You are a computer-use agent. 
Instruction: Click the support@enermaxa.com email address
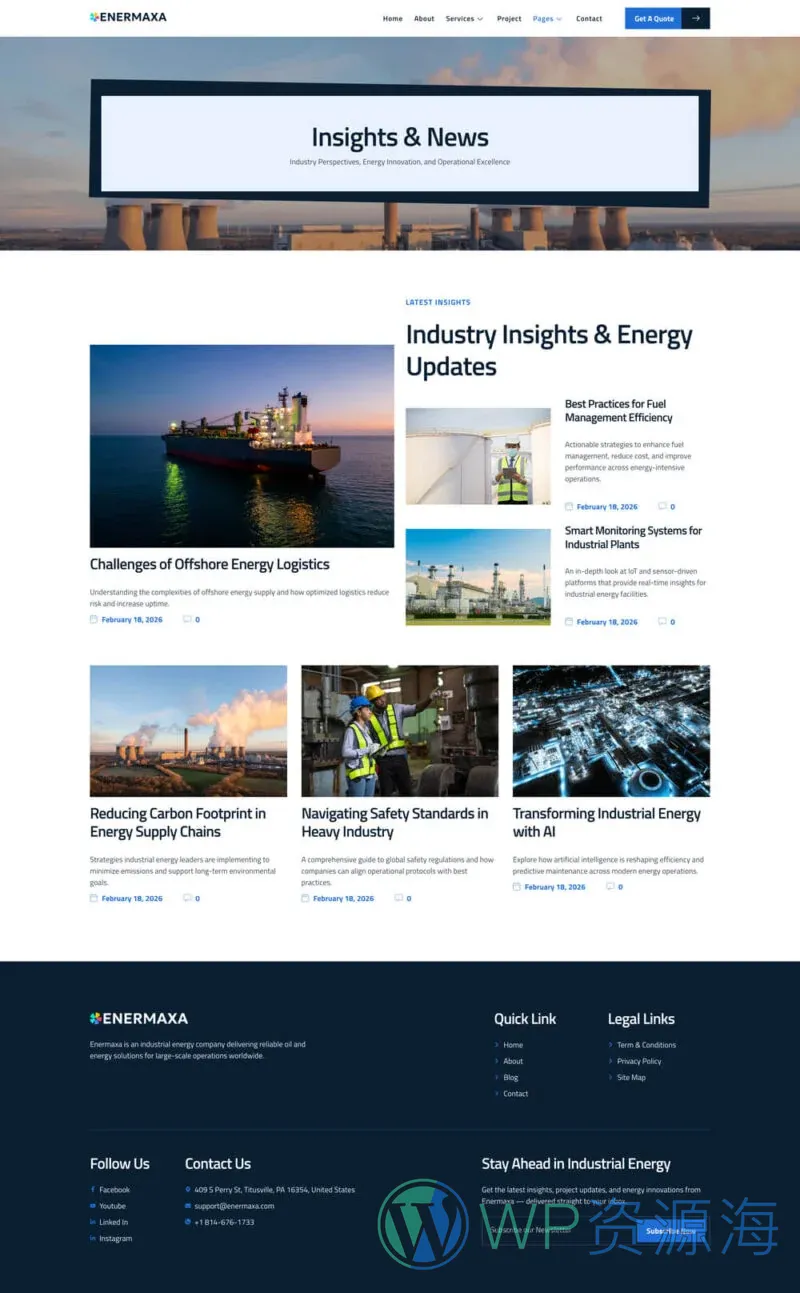click(x=234, y=1206)
